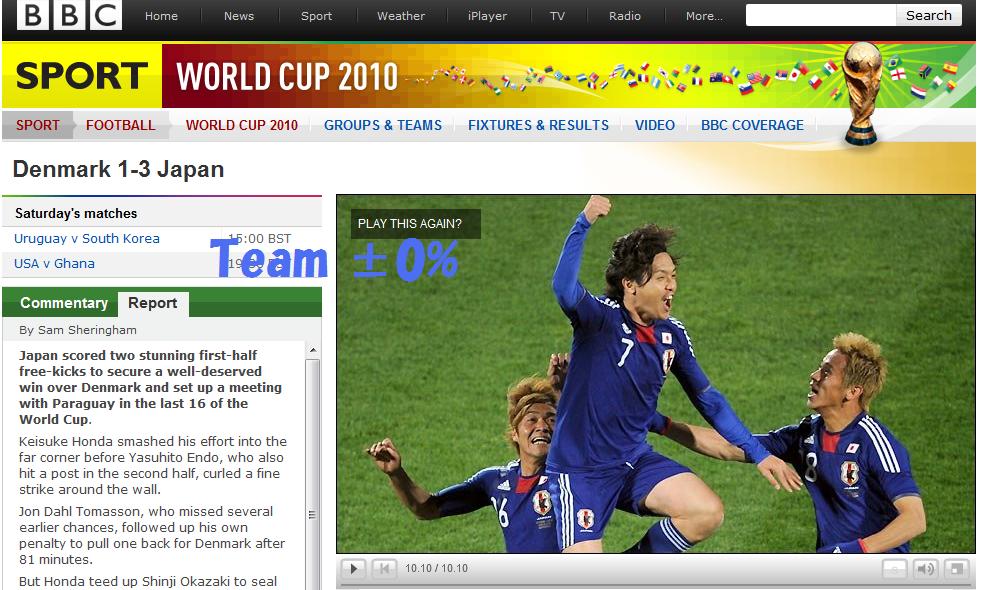Go to Sport in BBC top bar

pos(316,16)
